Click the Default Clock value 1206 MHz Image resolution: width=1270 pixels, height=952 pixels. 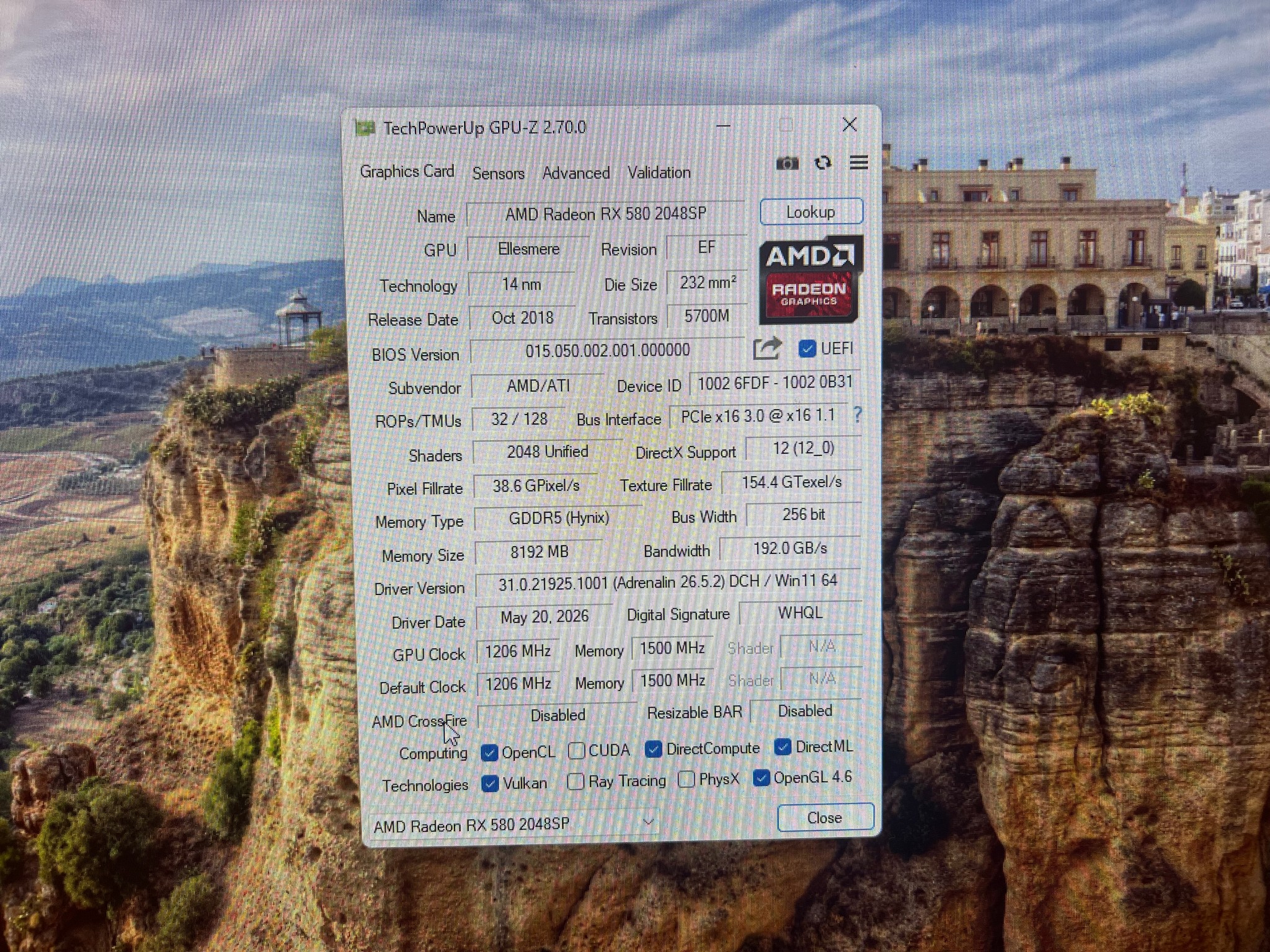pyautogui.click(x=518, y=684)
